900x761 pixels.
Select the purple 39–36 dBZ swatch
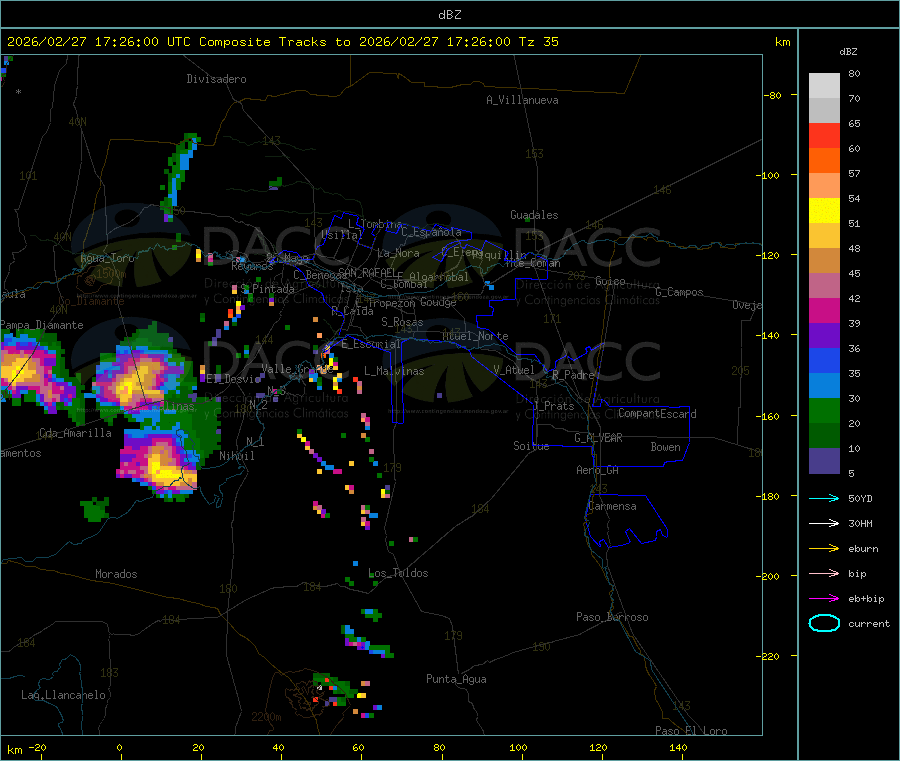pos(824,336)
